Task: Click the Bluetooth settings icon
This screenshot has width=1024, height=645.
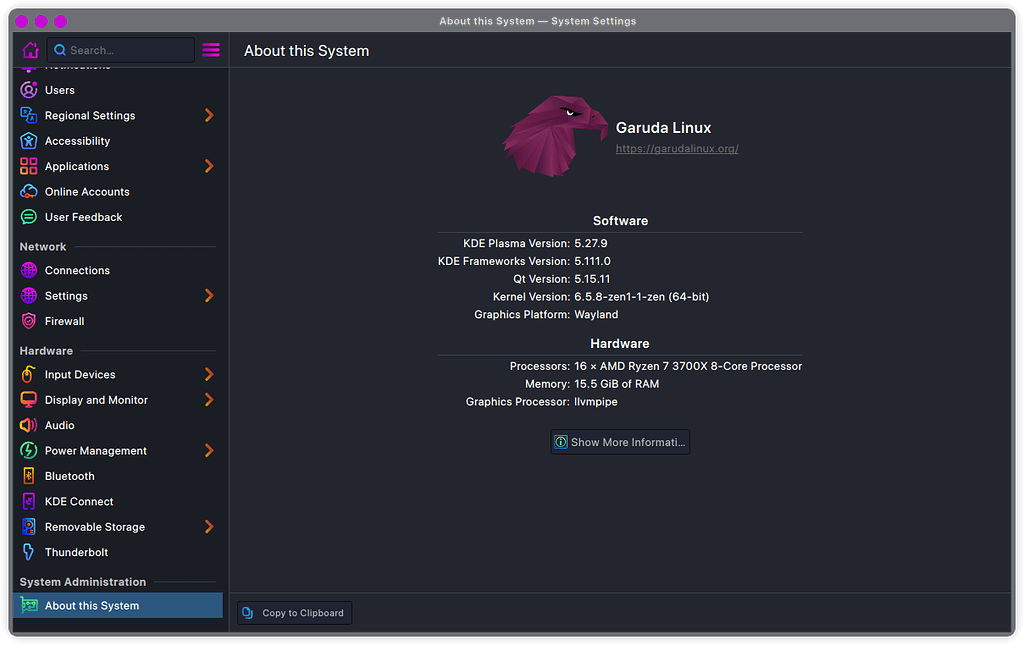Action: [x=31, y=476]
